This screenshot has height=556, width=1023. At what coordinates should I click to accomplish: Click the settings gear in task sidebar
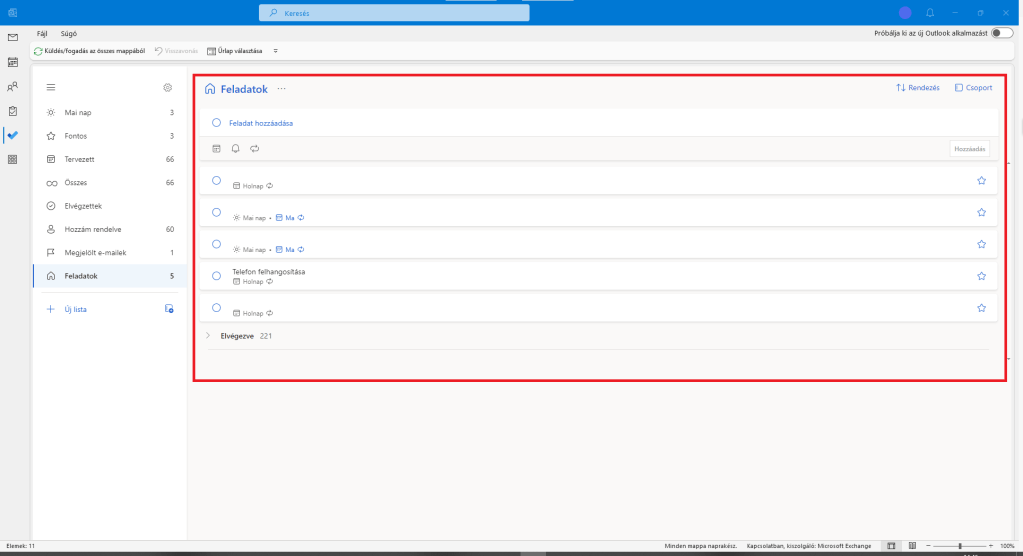(168, 88)
